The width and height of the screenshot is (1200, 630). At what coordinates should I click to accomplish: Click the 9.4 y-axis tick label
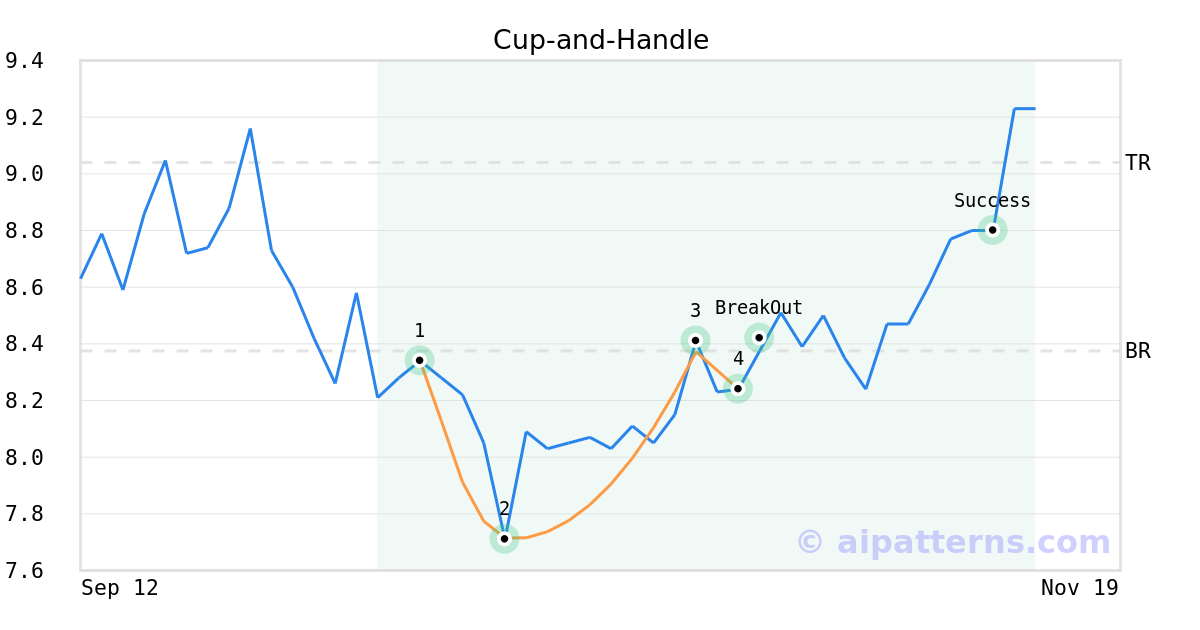click(x=25, y=61)
